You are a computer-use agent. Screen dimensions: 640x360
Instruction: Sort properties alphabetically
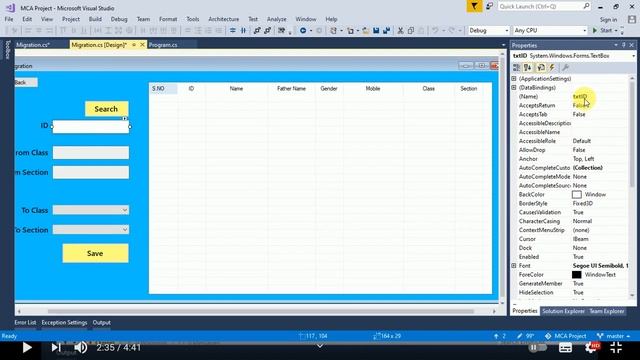528,68
